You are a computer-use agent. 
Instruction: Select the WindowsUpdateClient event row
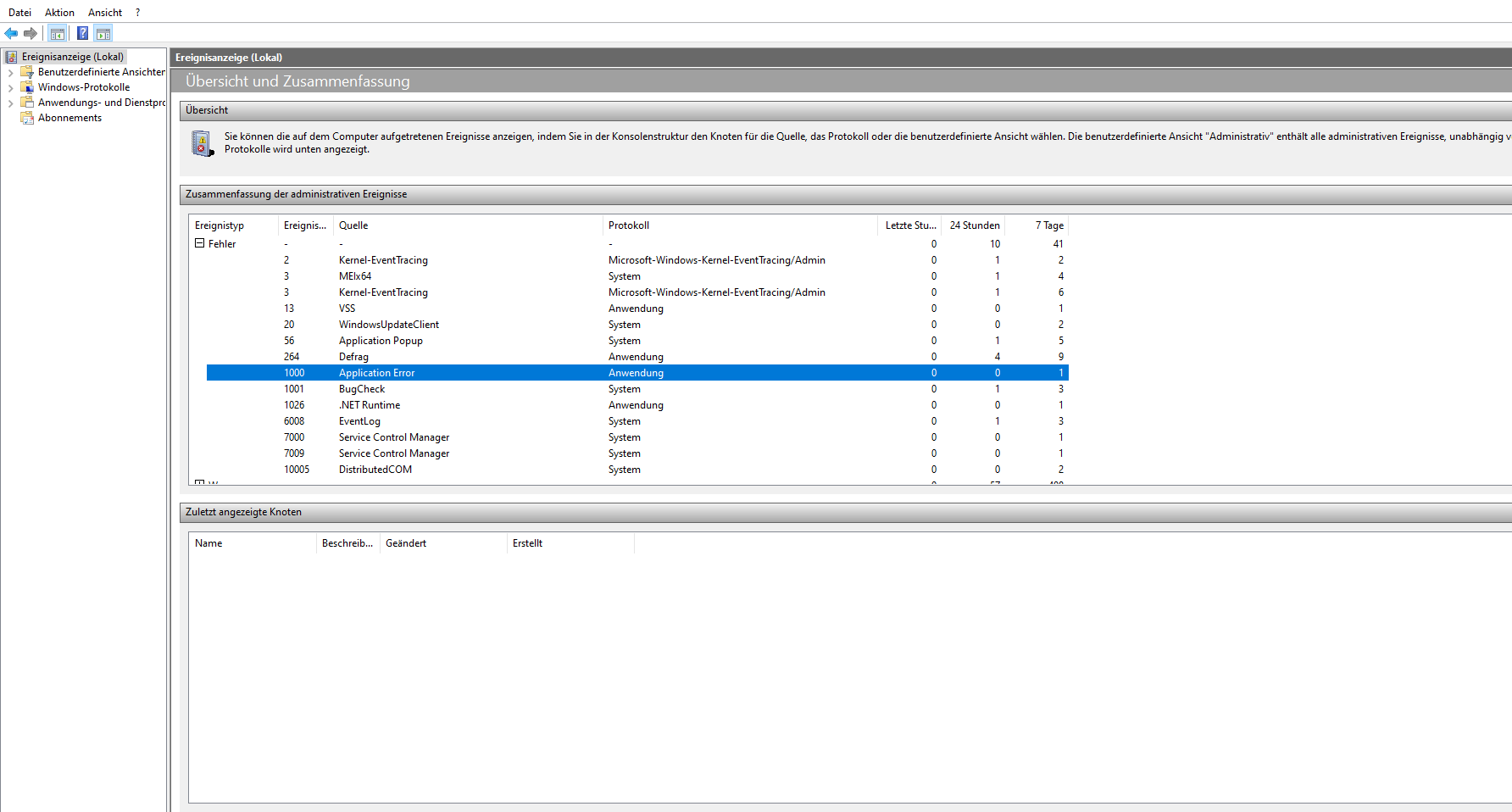click(637, 325)
